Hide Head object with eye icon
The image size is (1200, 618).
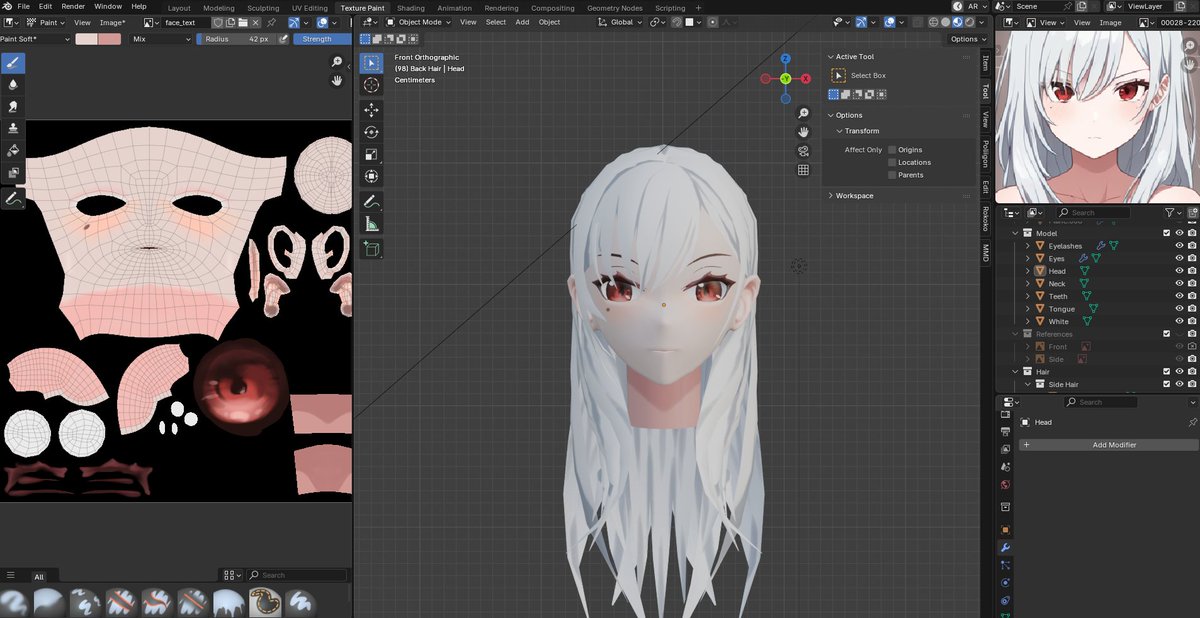1179,271
